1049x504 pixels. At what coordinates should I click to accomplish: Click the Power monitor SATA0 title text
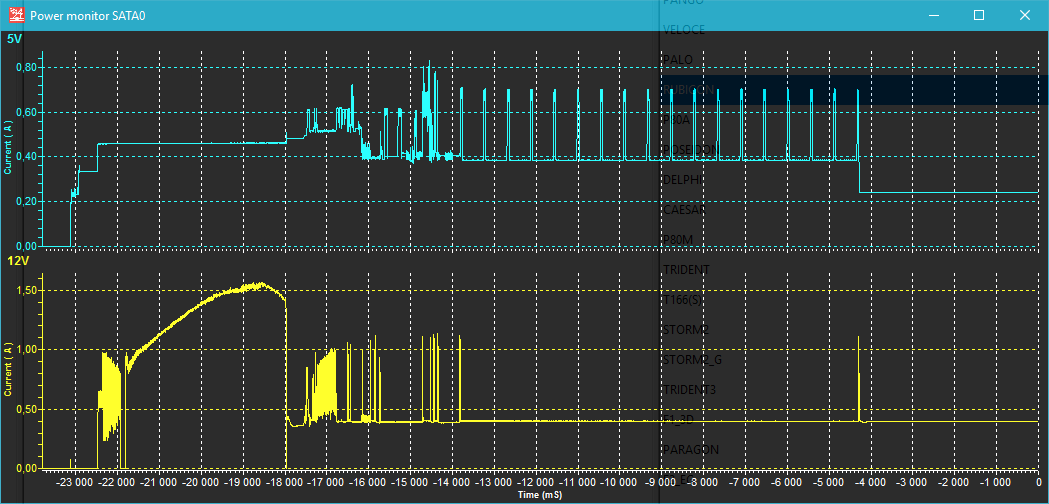tap(95, 16)
